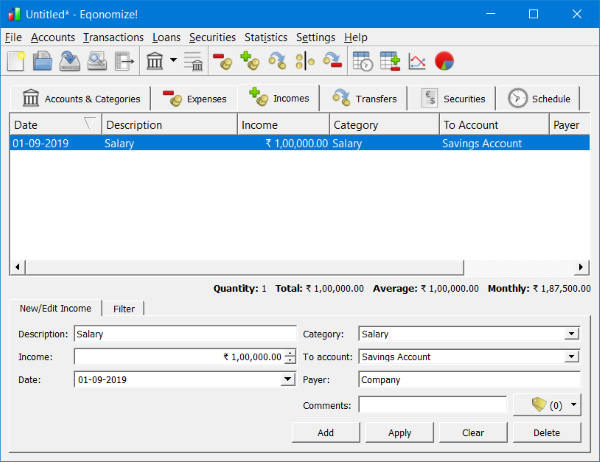Viewport: 600px width, 462px height.
Task: Open the line chart Over Time icon
Action: coord(417,62)
